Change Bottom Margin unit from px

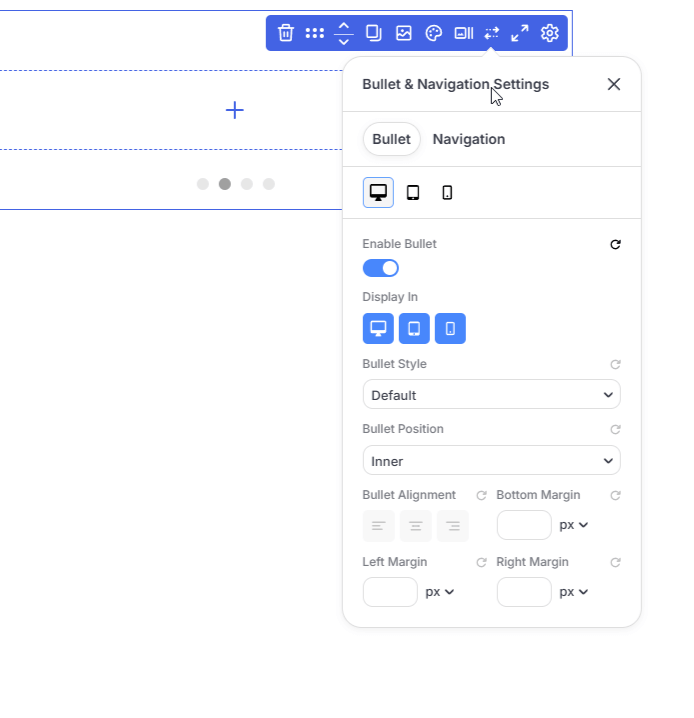pyautogui.click(x=573, y=525)
